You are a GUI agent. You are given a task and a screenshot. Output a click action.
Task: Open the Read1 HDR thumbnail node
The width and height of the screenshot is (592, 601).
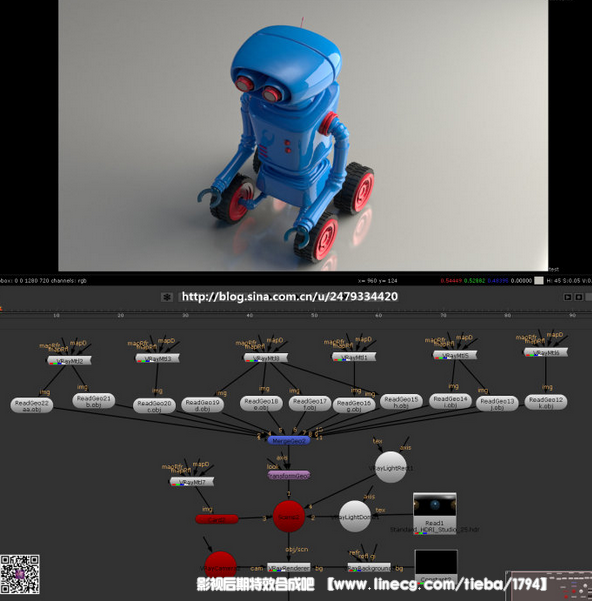click(x=435, y=513)
